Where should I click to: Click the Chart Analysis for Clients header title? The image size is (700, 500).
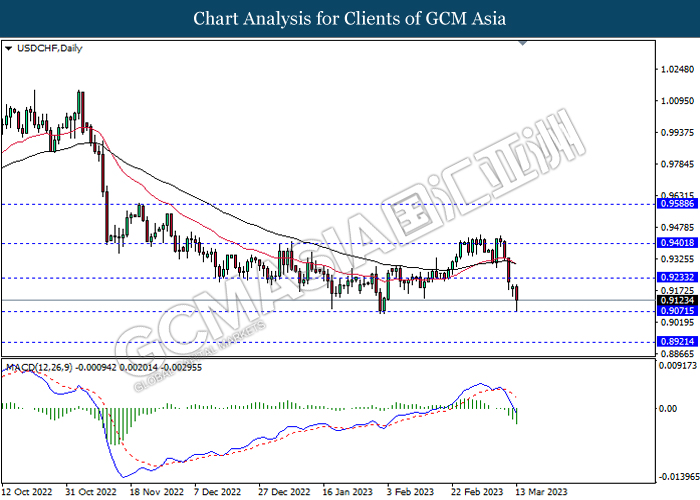click(350, 19)
